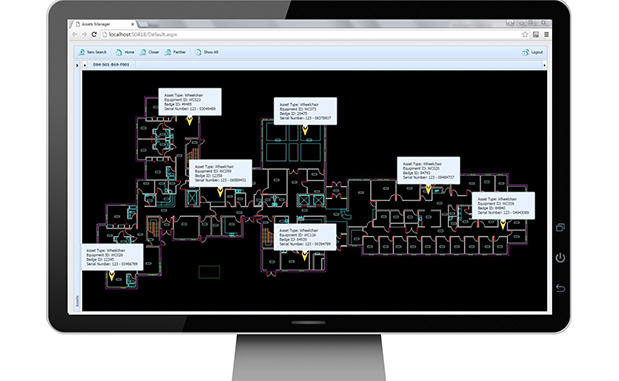The width and height of the screenshot is (619, 381).
Task: Click Show All in the toolbar
Action: pos(206,52)
